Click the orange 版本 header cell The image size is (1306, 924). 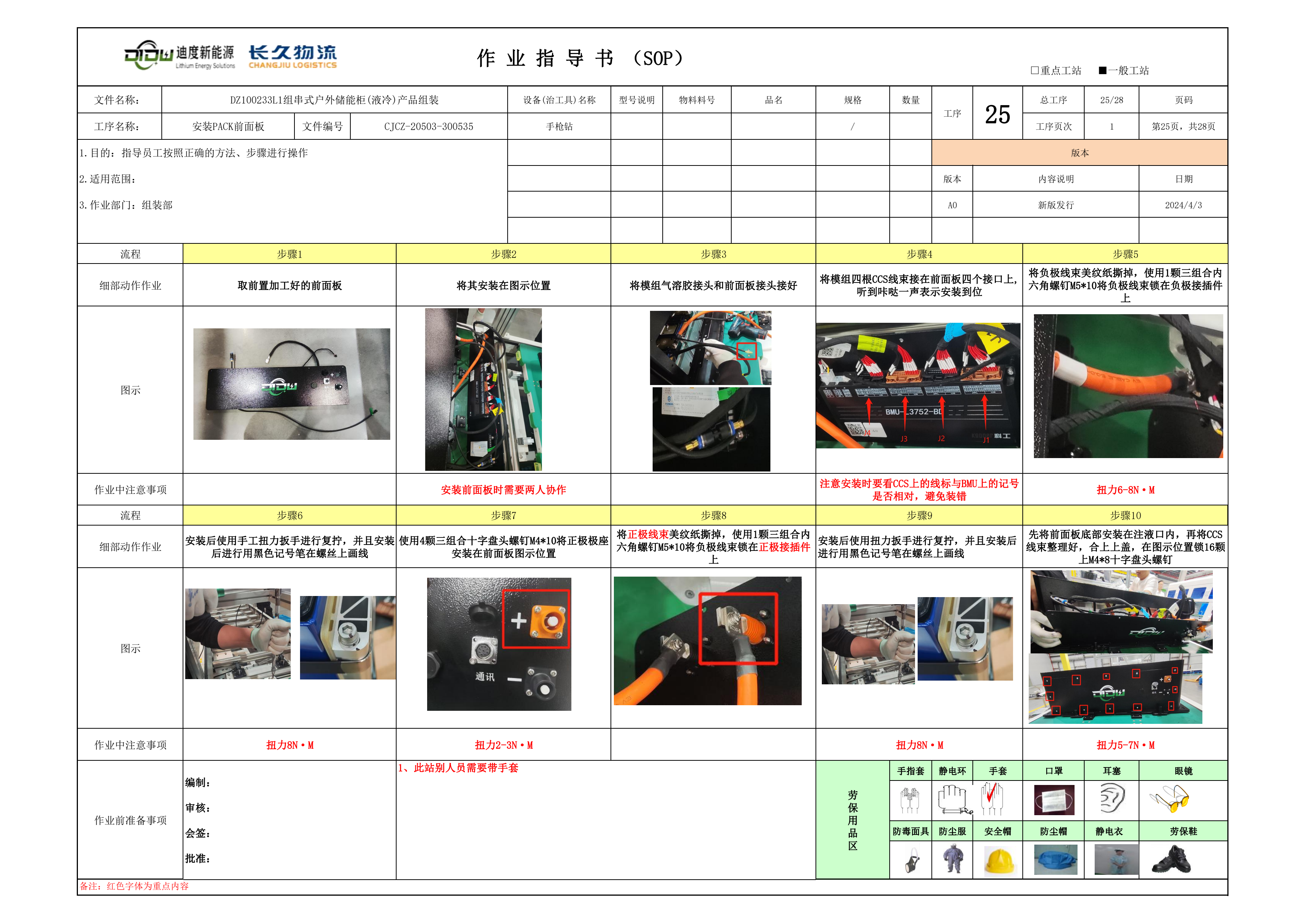[1079, 153]
